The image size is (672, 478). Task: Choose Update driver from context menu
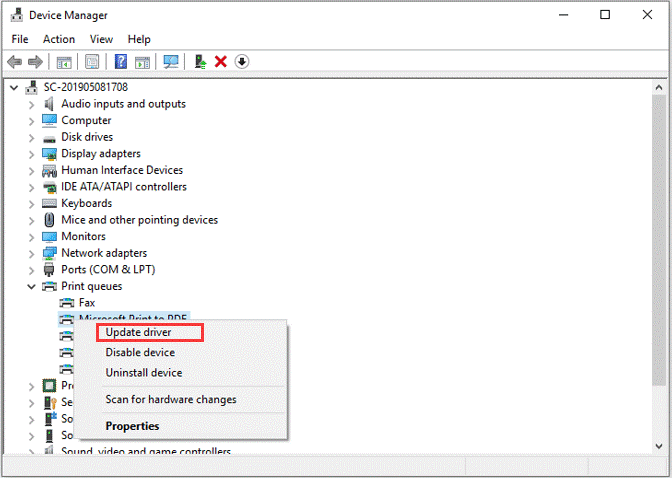pyautogui.click(x=138, y=332)
